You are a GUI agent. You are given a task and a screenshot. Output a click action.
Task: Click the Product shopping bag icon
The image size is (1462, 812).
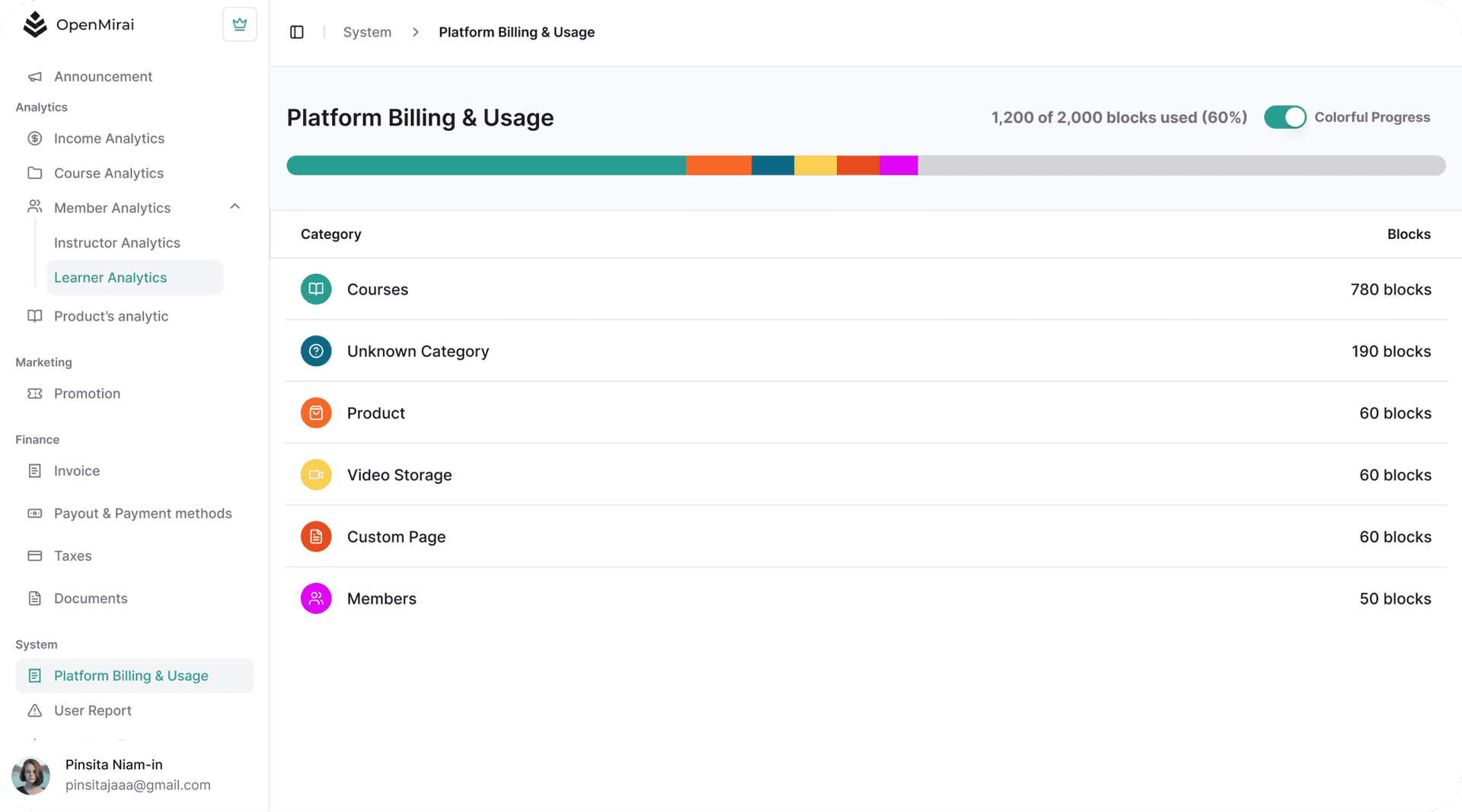tap(316, 413)
